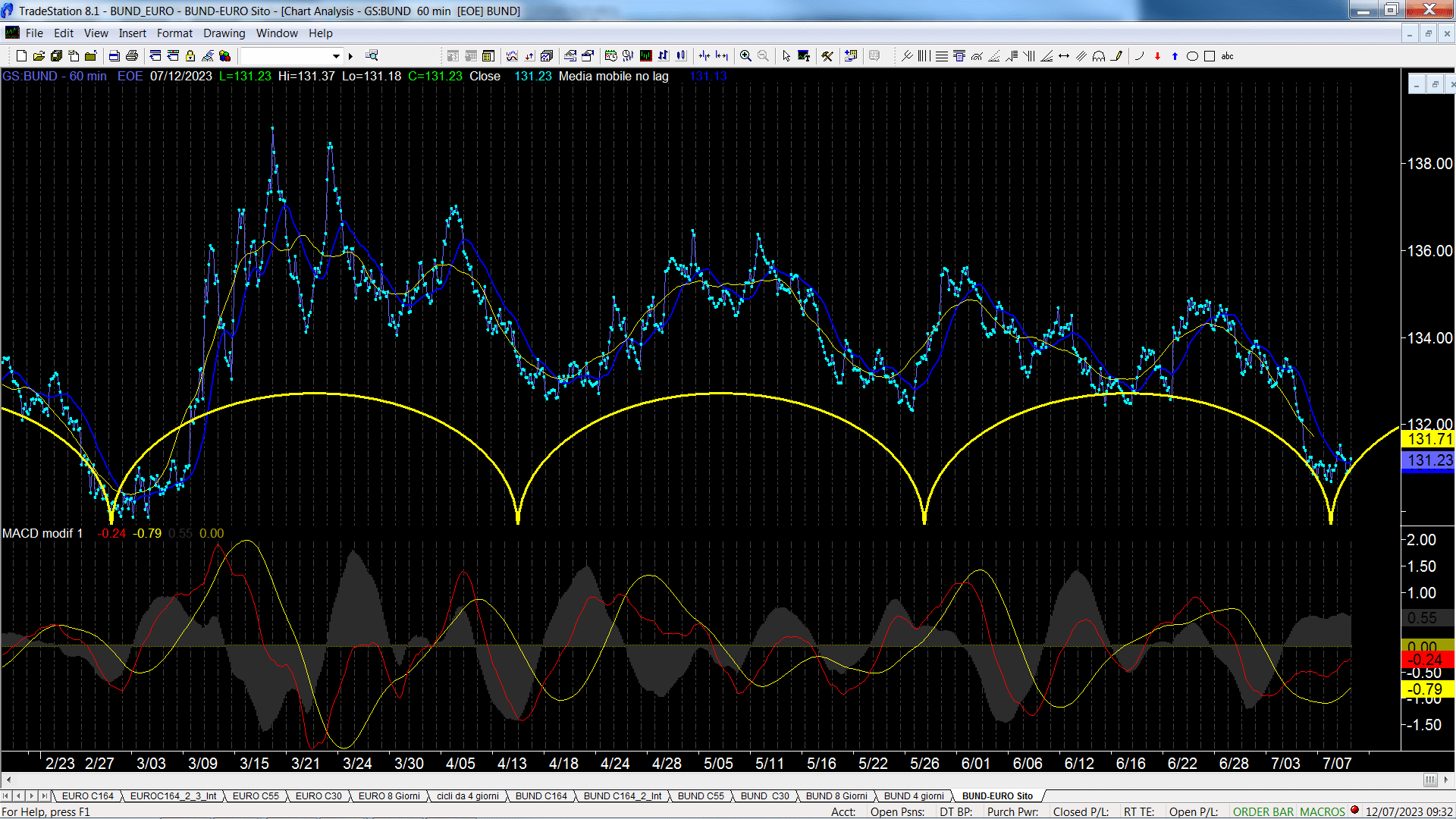Create a new document with the blank page icon

coord(21,55)
